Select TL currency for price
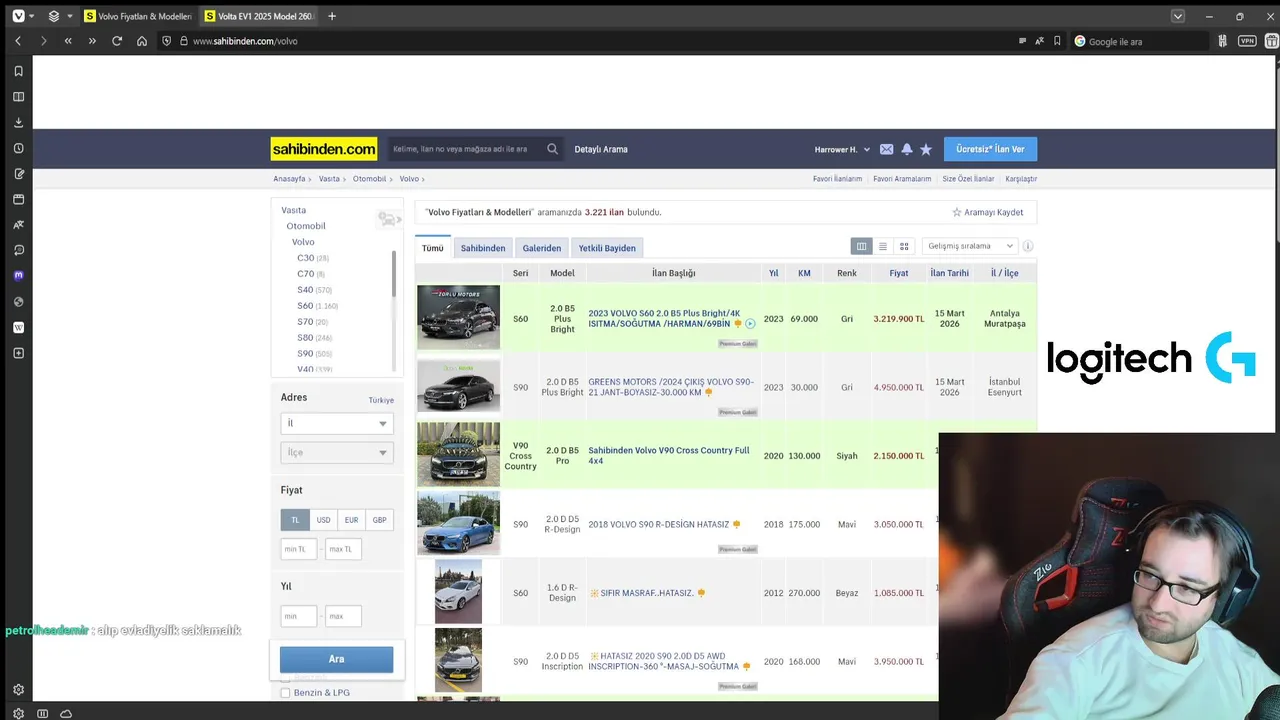1280x720 pixels. click(x=295, y=520)
